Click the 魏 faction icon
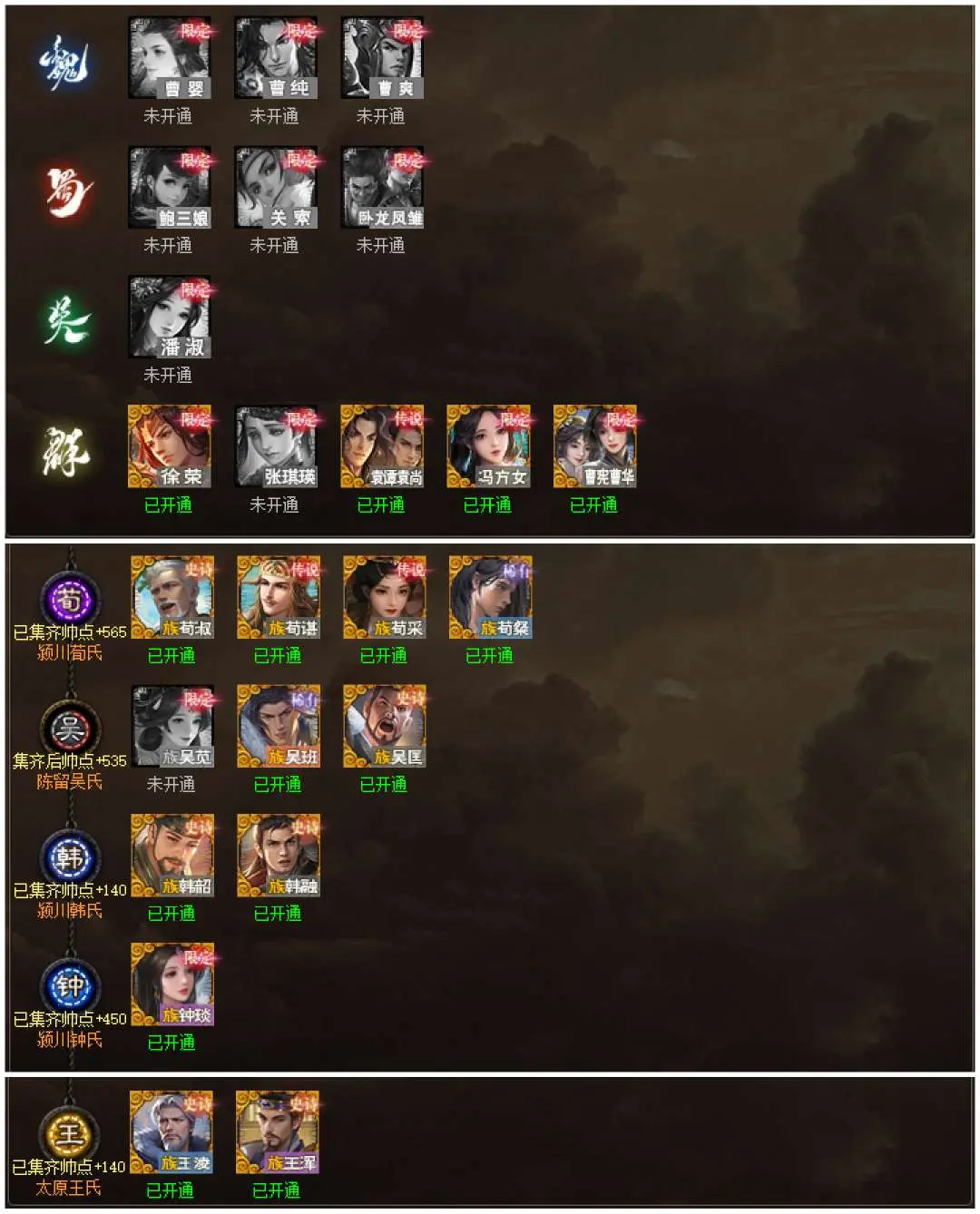The image size is (980, 1214). [65, 64]
